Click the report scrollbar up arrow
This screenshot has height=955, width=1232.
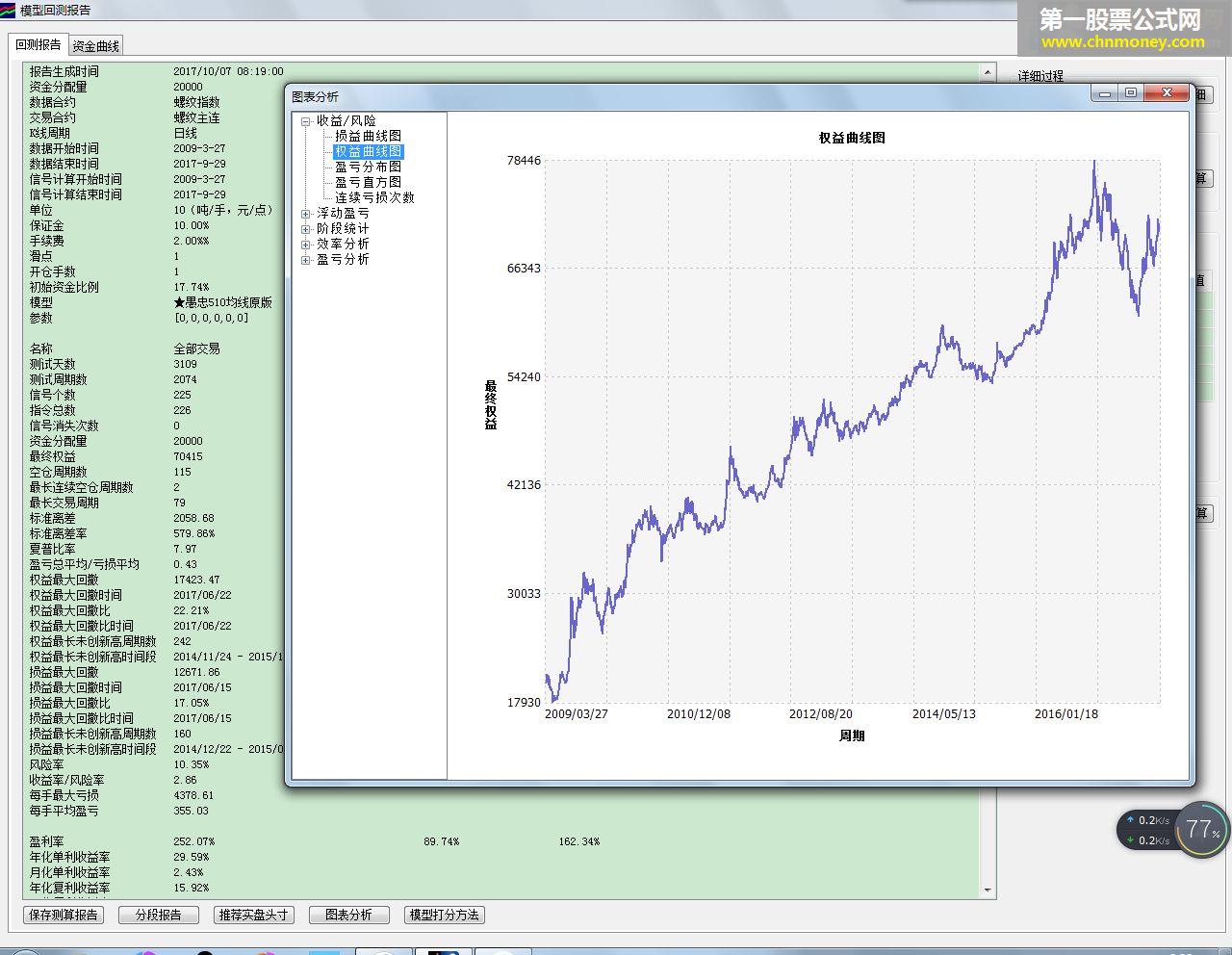click(988, 71)
